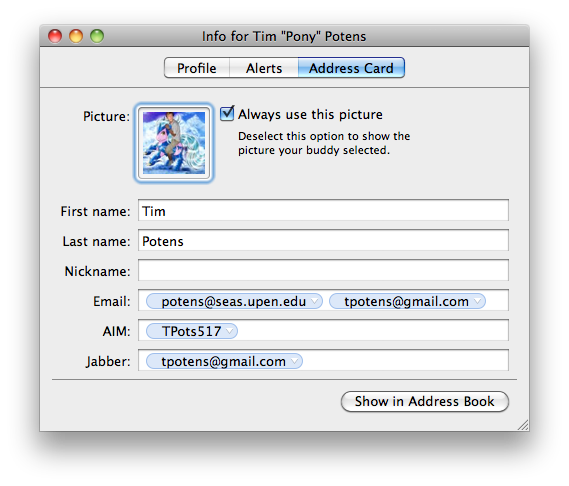The image size is (569, 486).
Task: Zoom window using green button
Action: pos(97,36)
